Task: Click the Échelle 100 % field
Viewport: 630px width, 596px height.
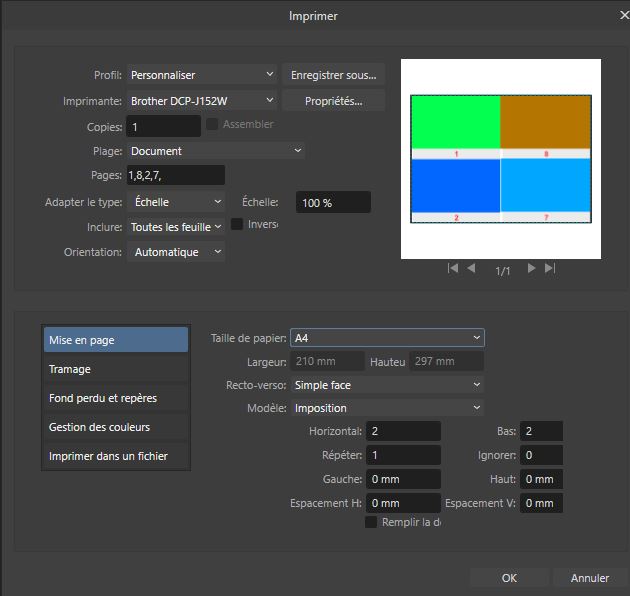Action: point(333,202)
